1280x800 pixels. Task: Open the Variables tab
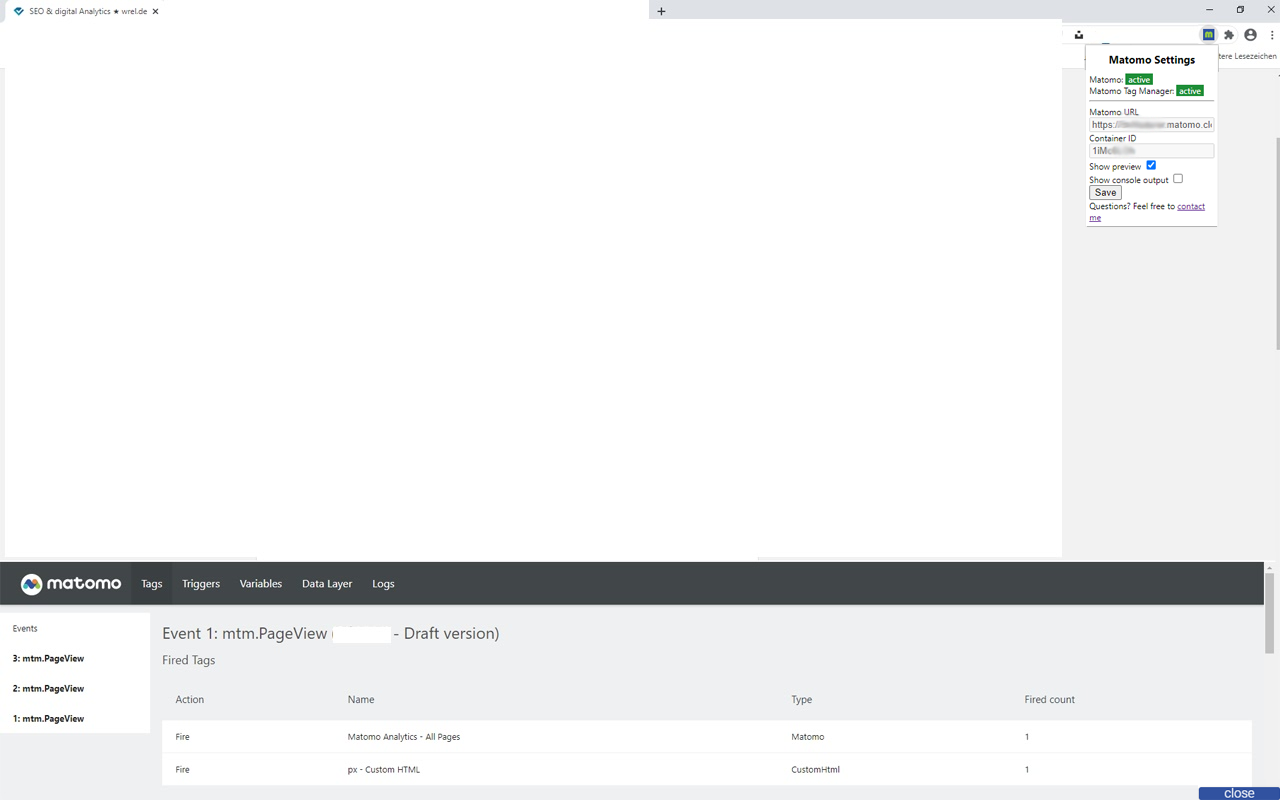(x=261, y=584)
